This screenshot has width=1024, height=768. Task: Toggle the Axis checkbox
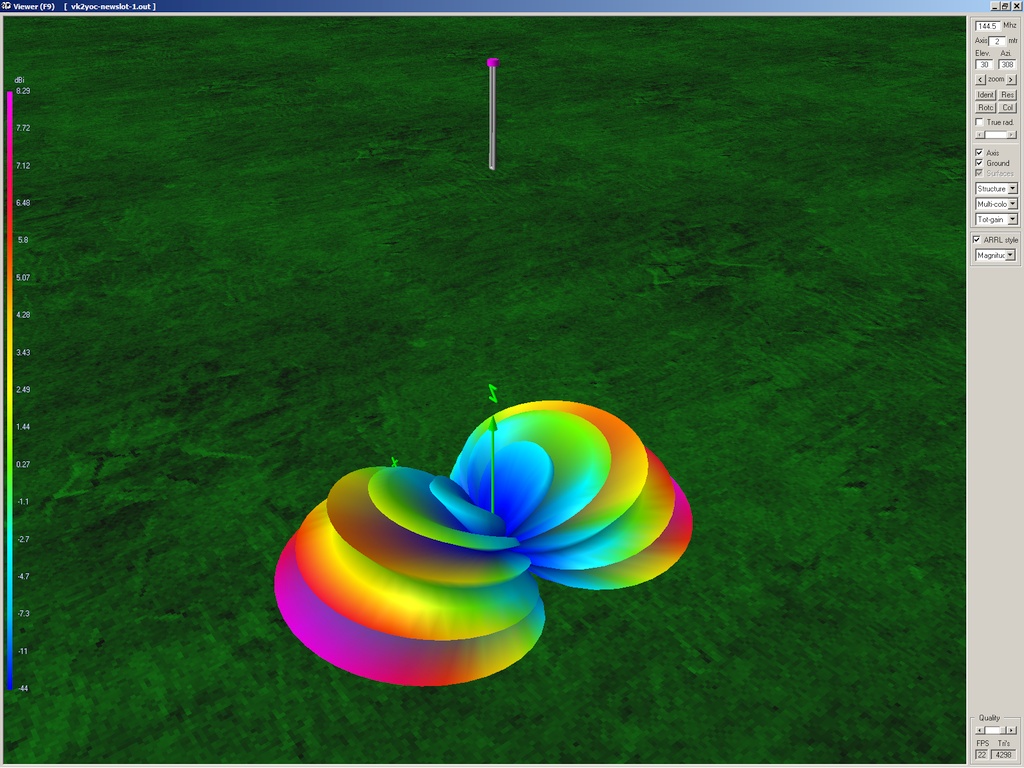[x=979, y=153]
